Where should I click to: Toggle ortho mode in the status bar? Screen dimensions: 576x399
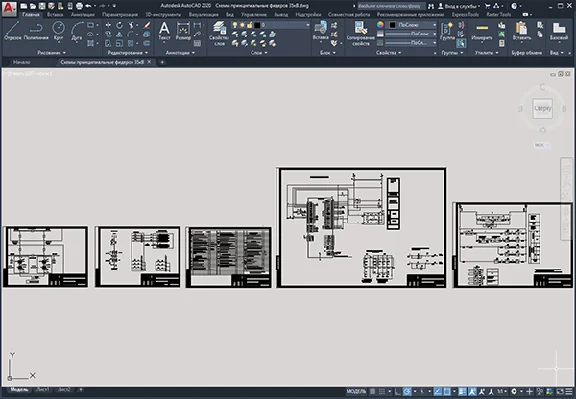(x=398, y=392)
